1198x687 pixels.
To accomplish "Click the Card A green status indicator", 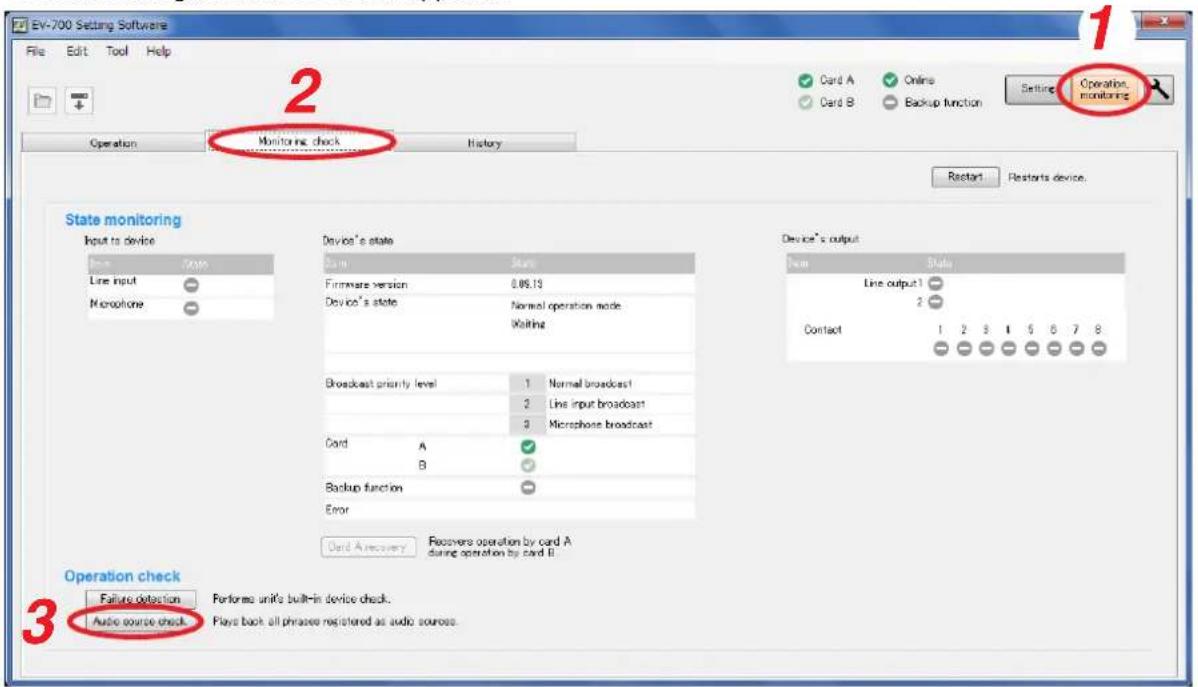I will coord(805,80).
